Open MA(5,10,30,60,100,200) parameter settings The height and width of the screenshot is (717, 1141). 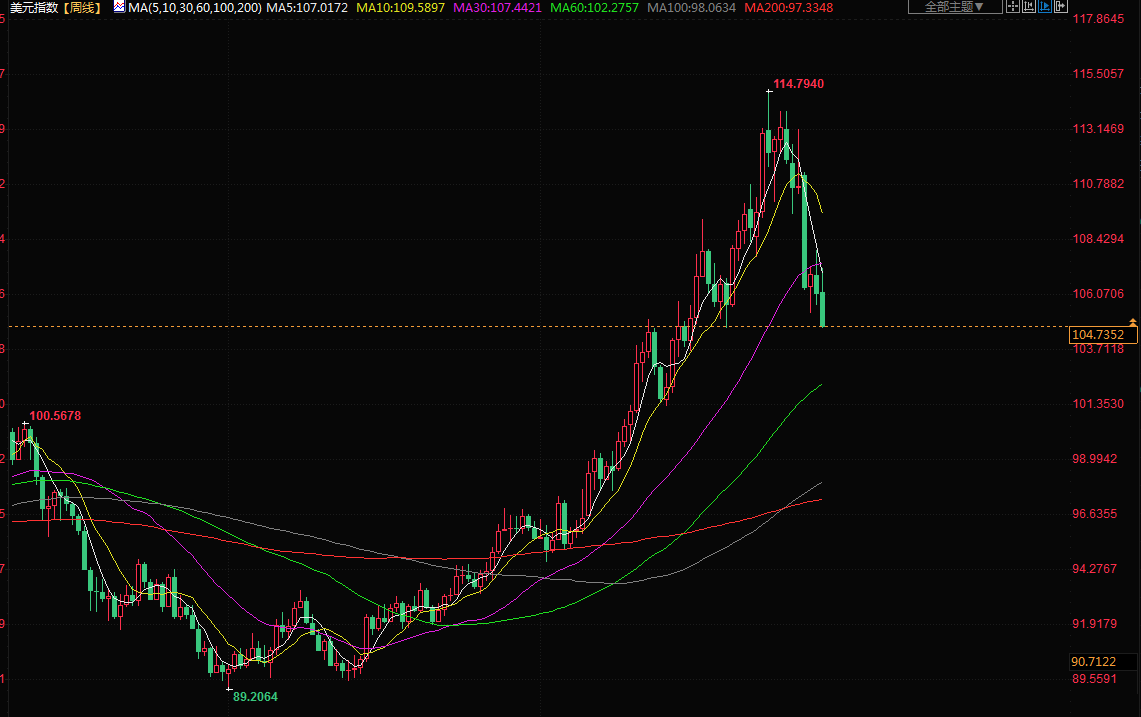click(x=195, y=7)
